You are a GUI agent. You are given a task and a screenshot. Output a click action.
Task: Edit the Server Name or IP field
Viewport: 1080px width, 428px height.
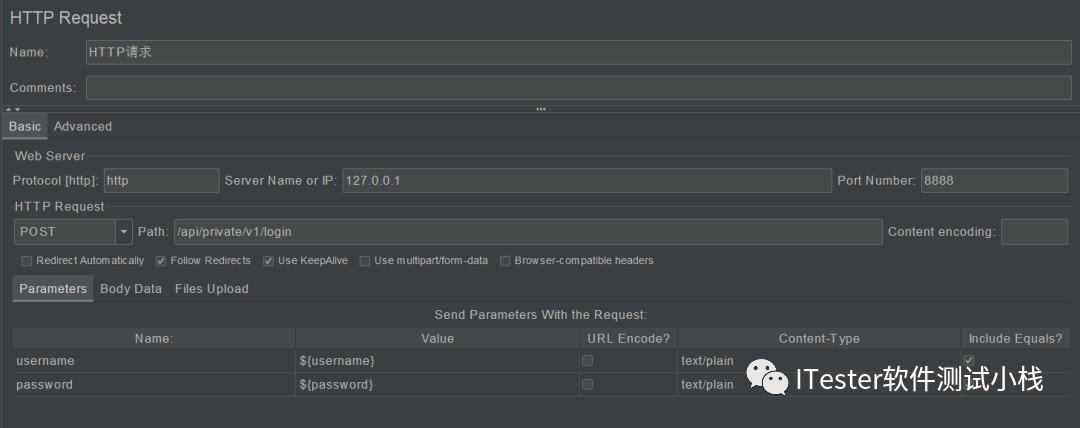[587, 181]
